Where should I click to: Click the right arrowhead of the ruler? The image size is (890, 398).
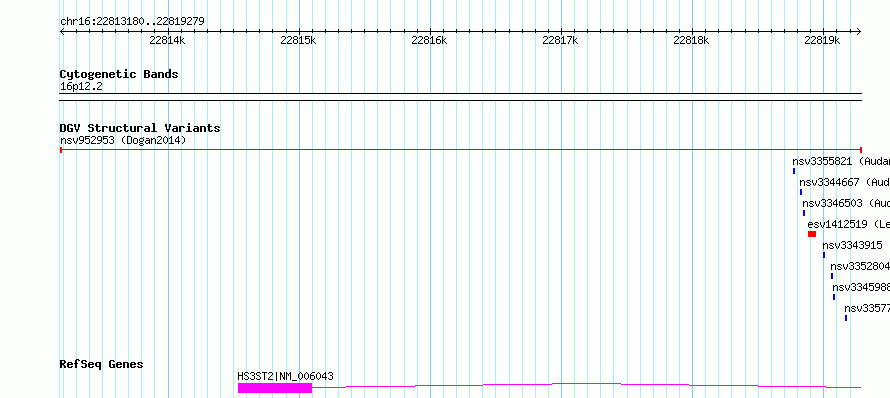click(x=859, y=32)
